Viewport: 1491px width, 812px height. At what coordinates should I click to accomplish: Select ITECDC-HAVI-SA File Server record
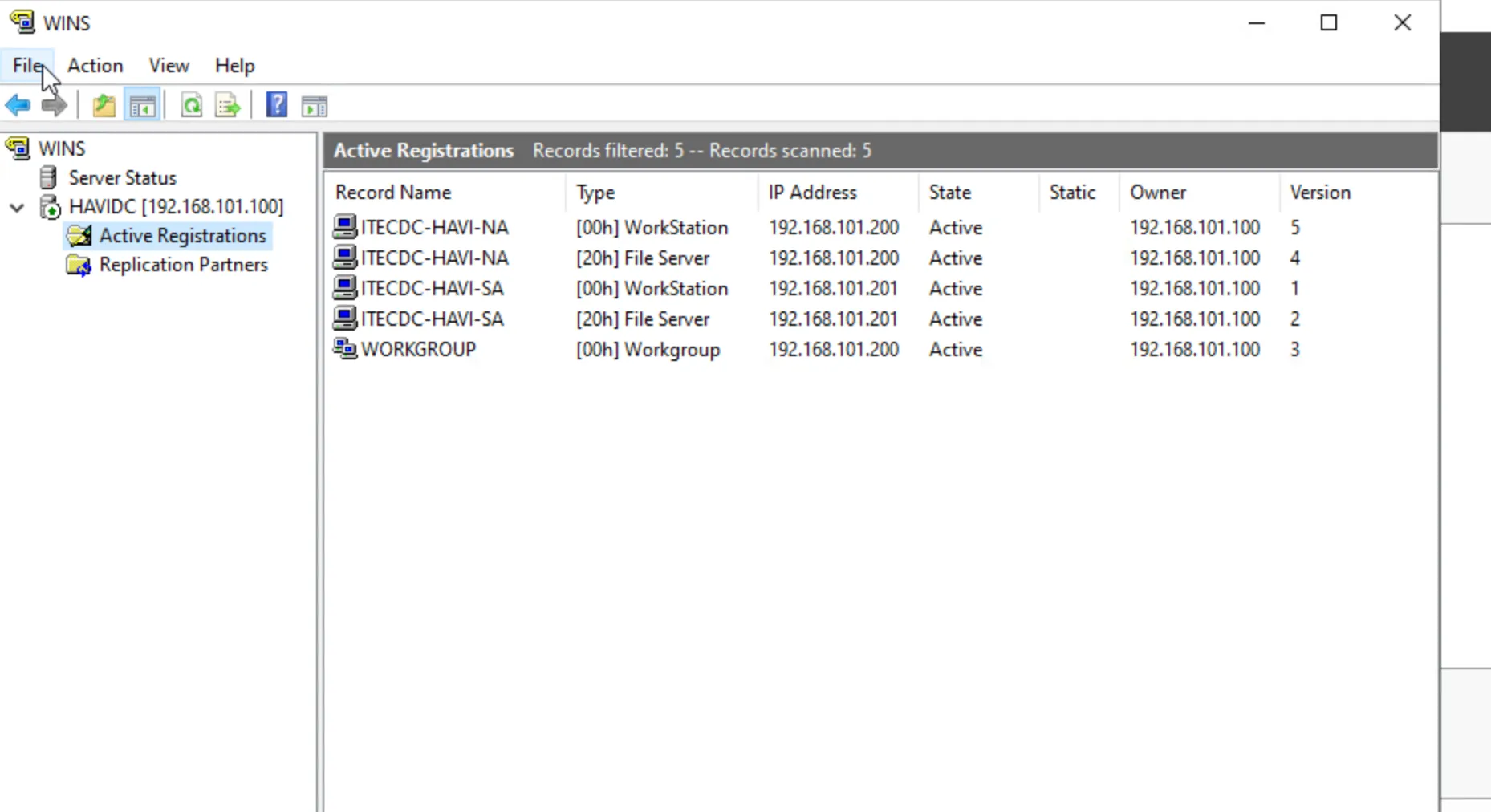tap(432, 319)
